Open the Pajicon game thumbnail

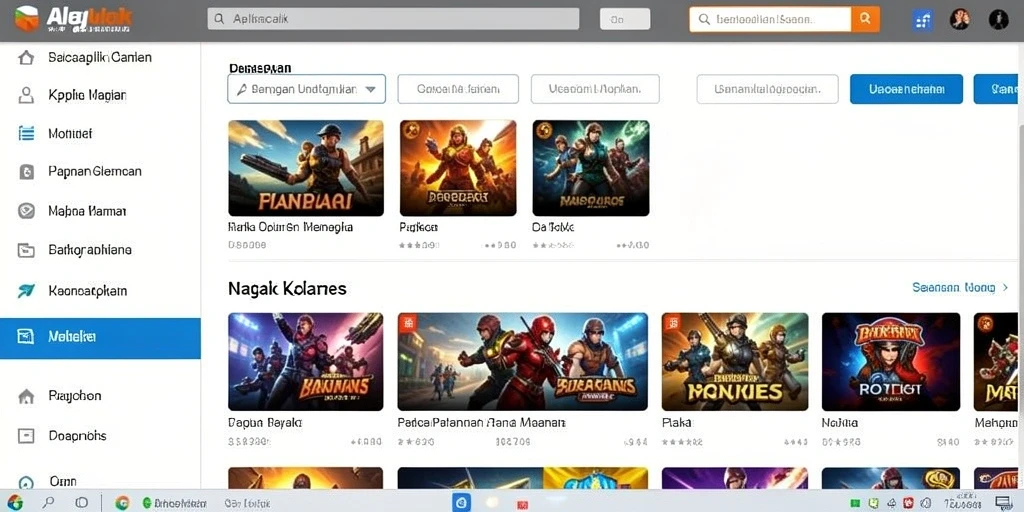tap(458, 168)
